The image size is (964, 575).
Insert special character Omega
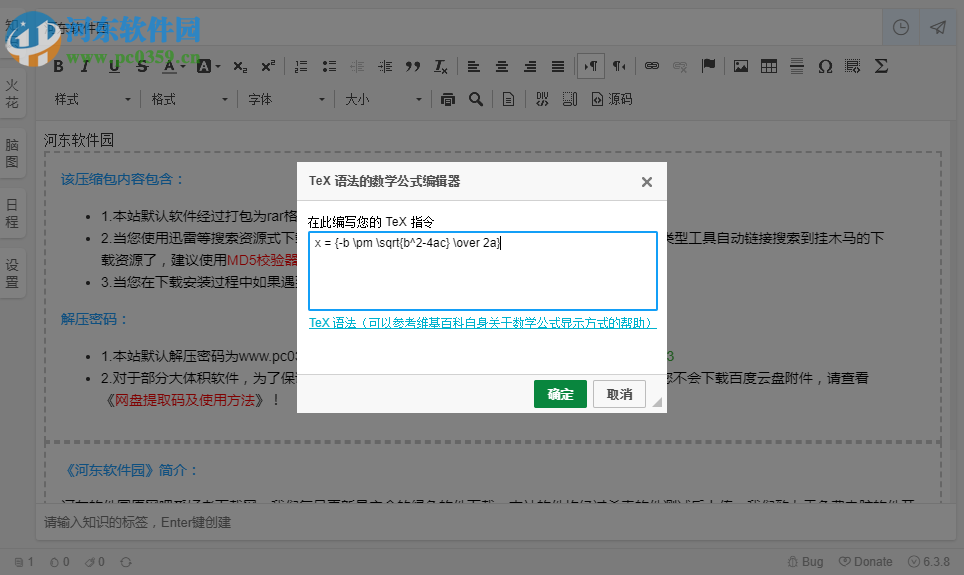coord(825,66)
